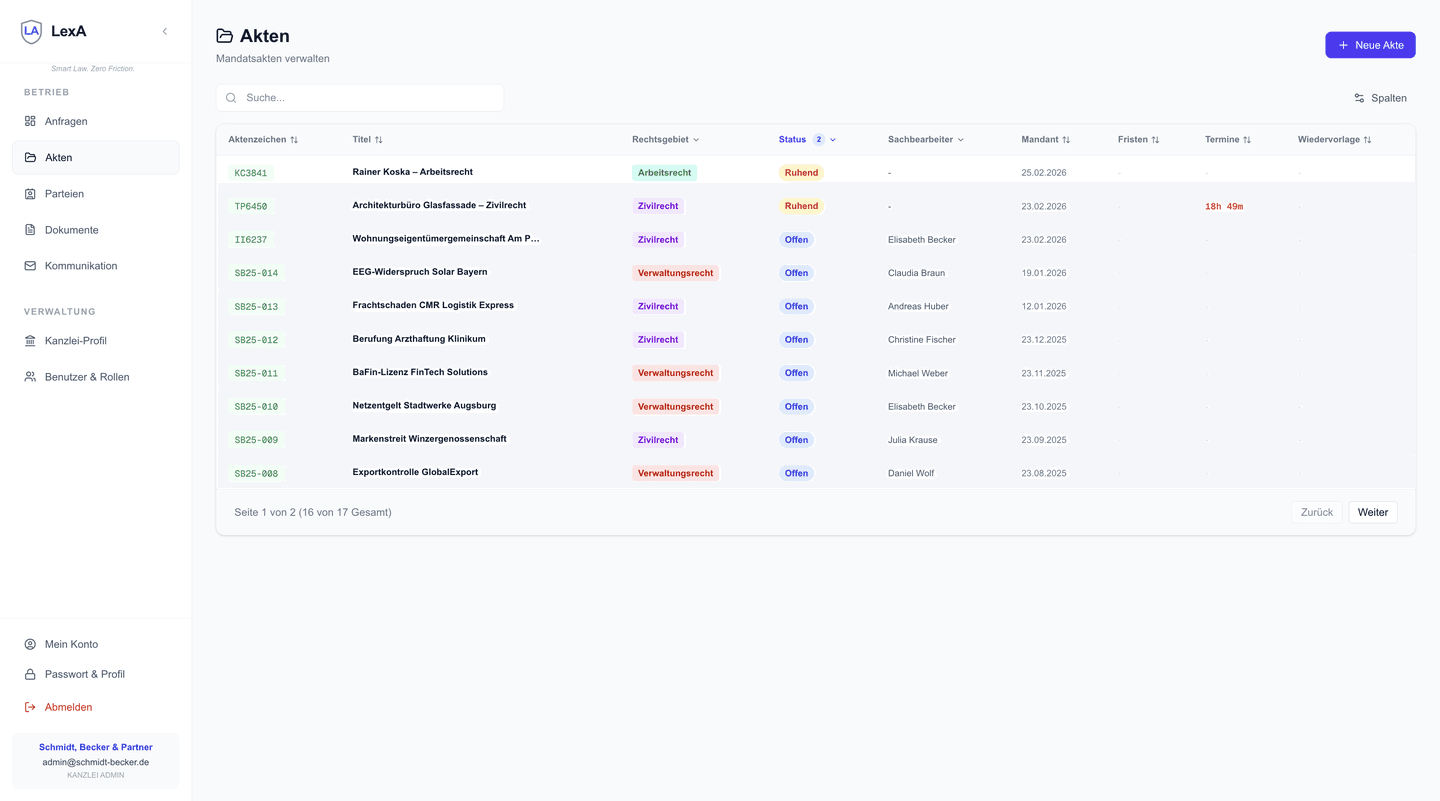Image resolution: width=1440 pixels, height=801 pixels.
Task: Toggle sorting on the Aktenzeichen column
Action: tap(294, 139)
